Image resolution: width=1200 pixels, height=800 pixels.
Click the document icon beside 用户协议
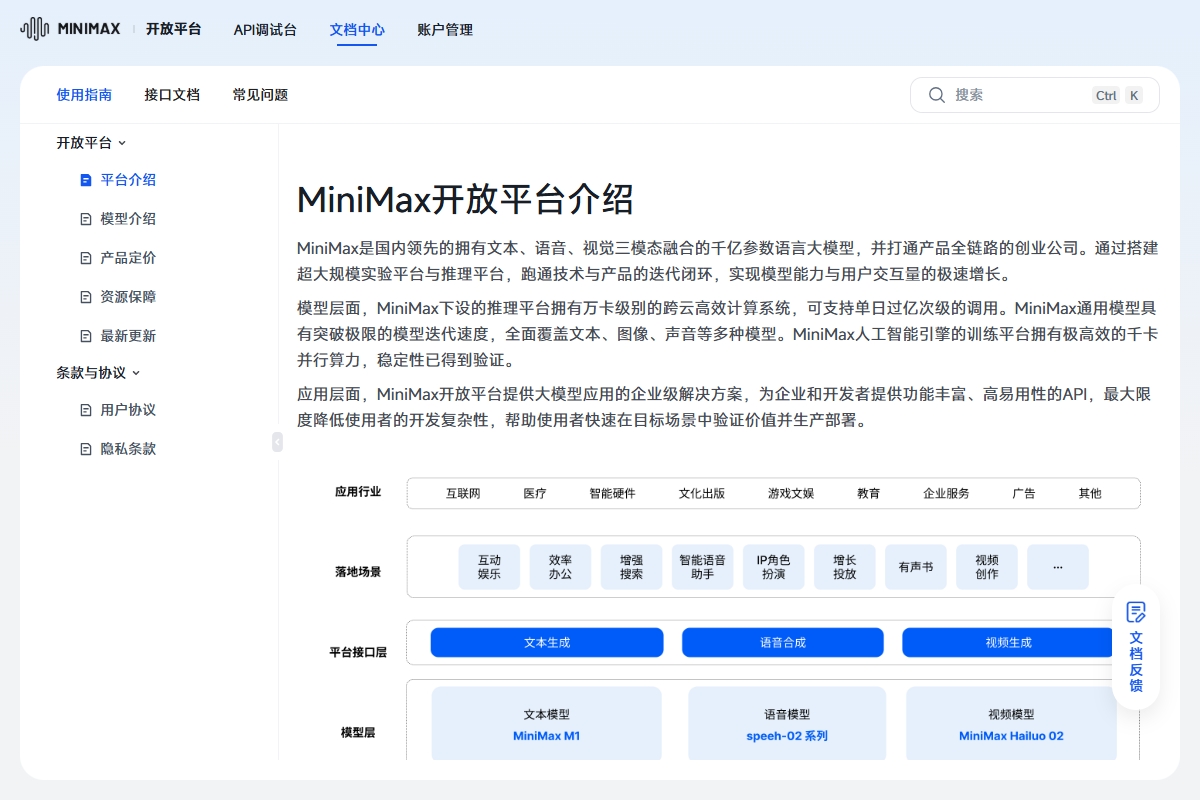click(85, 409)
